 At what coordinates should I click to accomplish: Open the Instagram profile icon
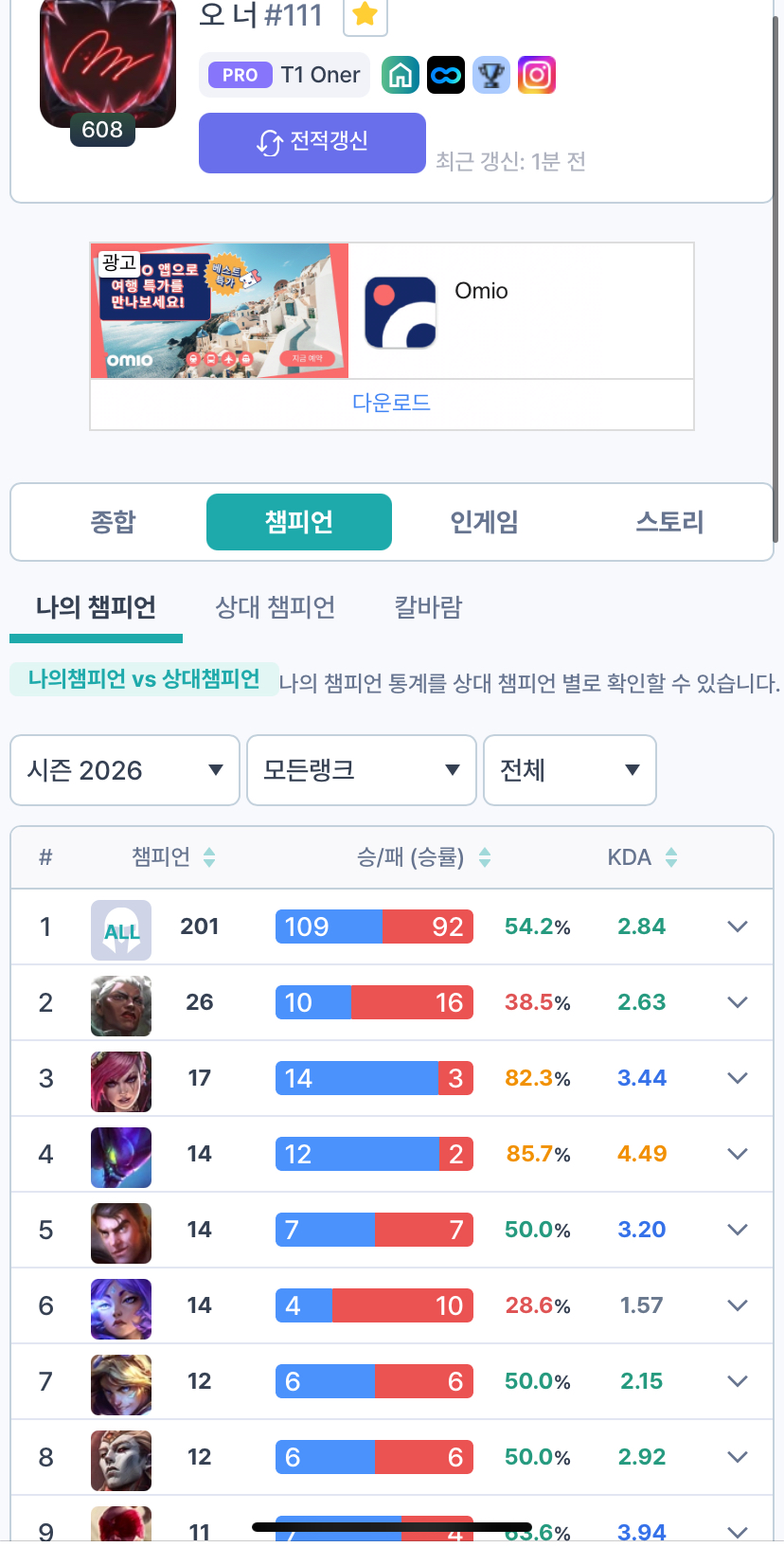pyautogui.click(x=537, y=75)
